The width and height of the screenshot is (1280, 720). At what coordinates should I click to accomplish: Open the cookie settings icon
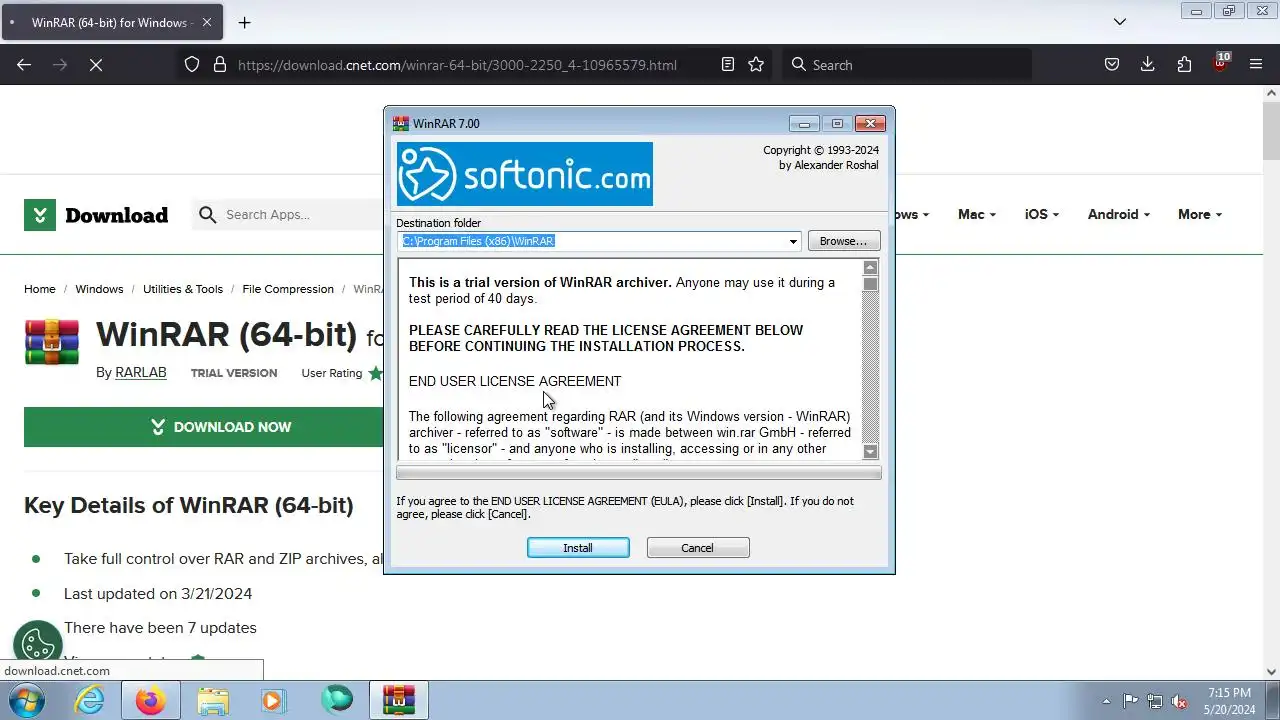click(38, 645)
